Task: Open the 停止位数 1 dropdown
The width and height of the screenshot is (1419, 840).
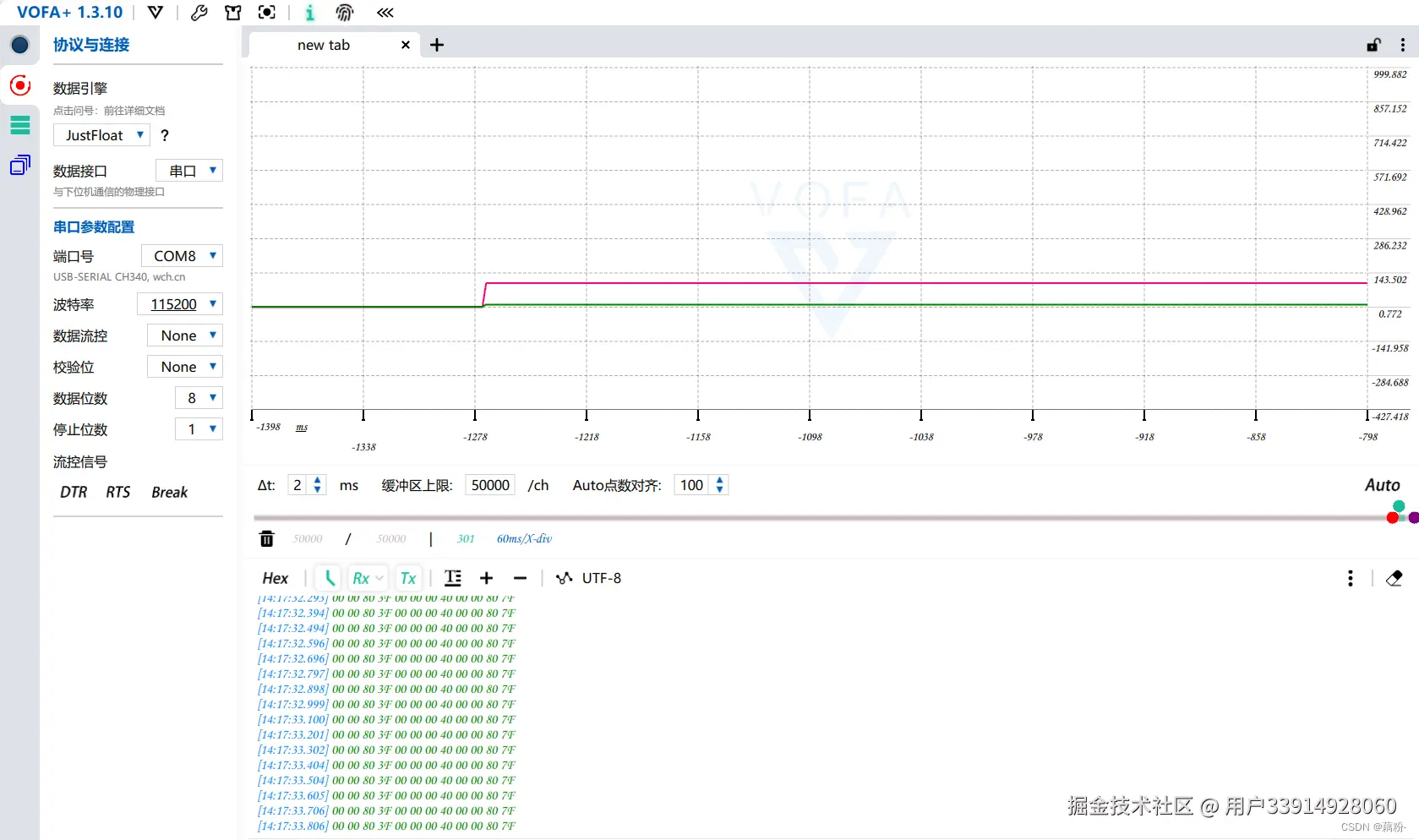Action: (x=199, y=429)
